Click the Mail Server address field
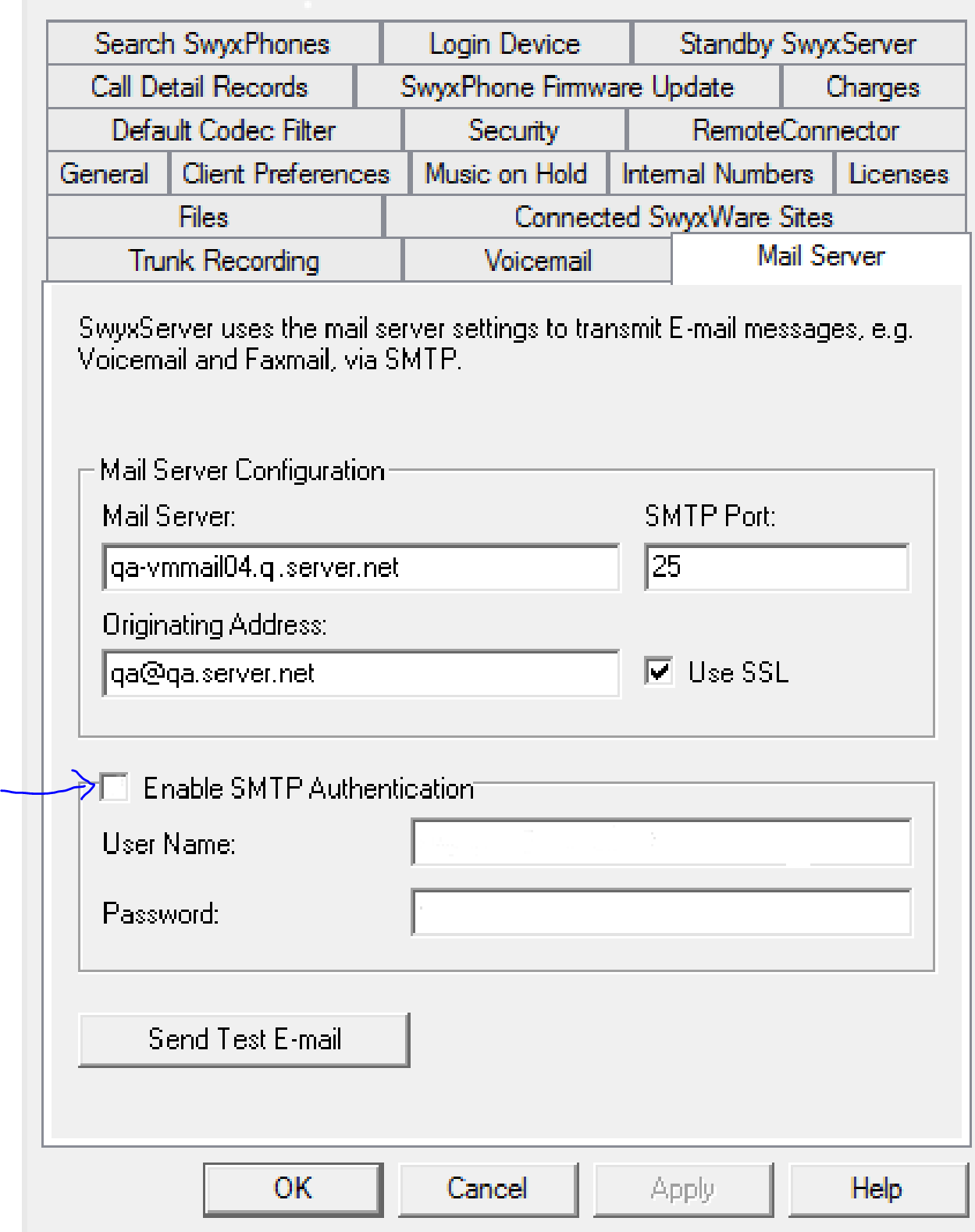Viewport: 975px width, 1232px height. [x=361, y=567]
